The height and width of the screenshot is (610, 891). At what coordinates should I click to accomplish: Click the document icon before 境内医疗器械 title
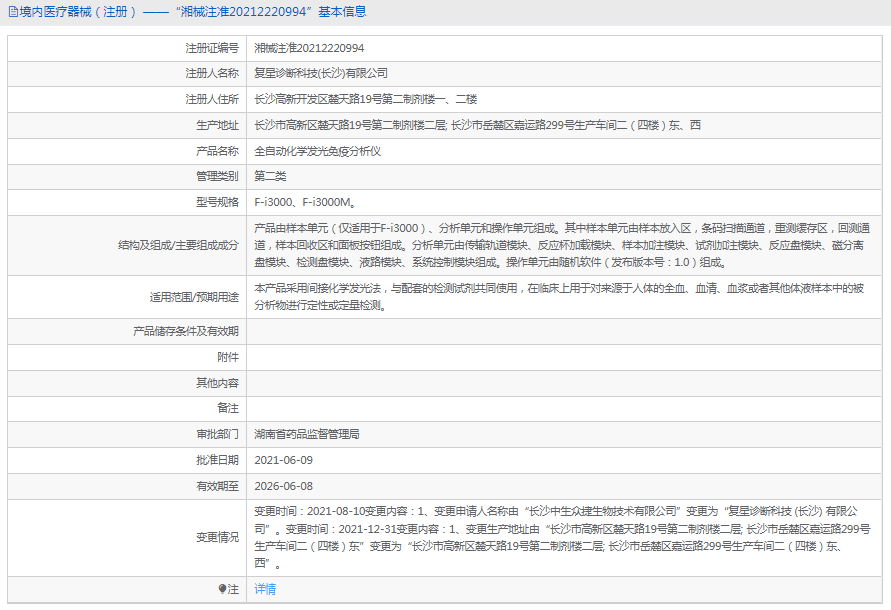tap(12, 11)
